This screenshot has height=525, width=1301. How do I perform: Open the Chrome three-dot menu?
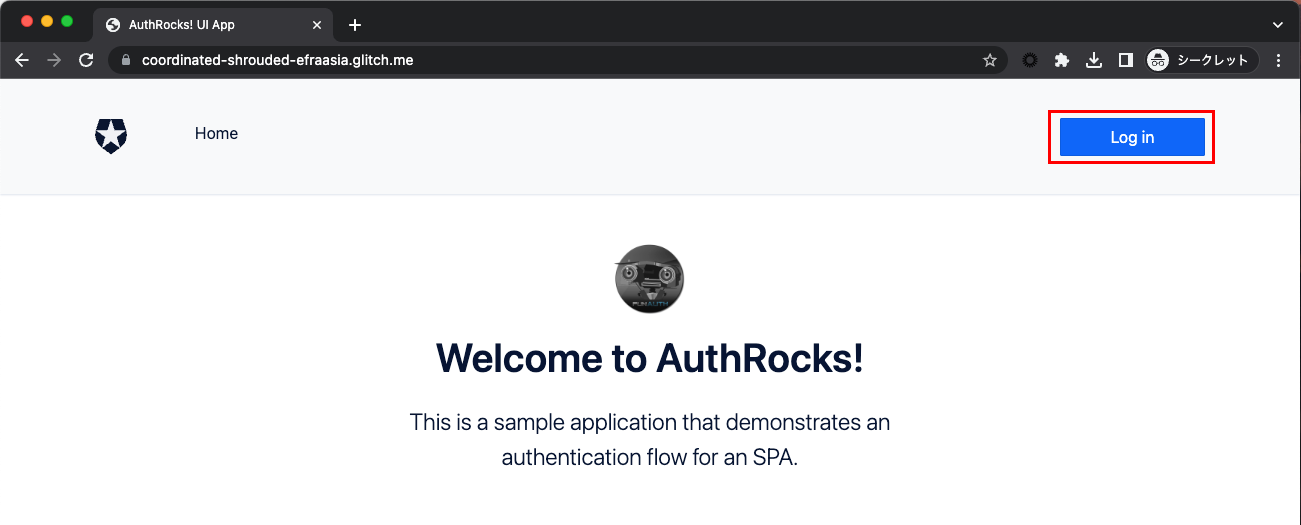pos(1279,60)
